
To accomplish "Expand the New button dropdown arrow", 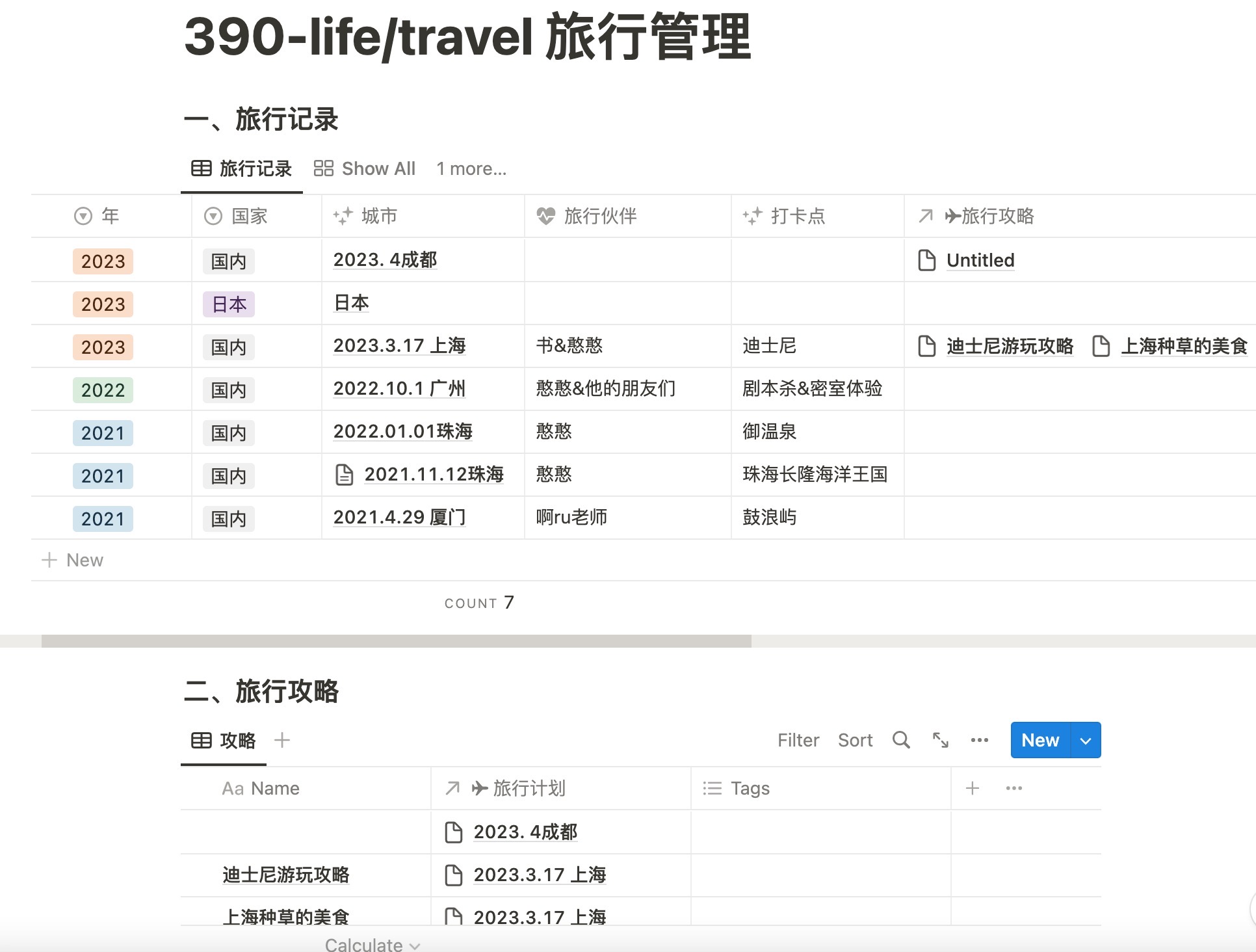I will tap(1085, 740).
